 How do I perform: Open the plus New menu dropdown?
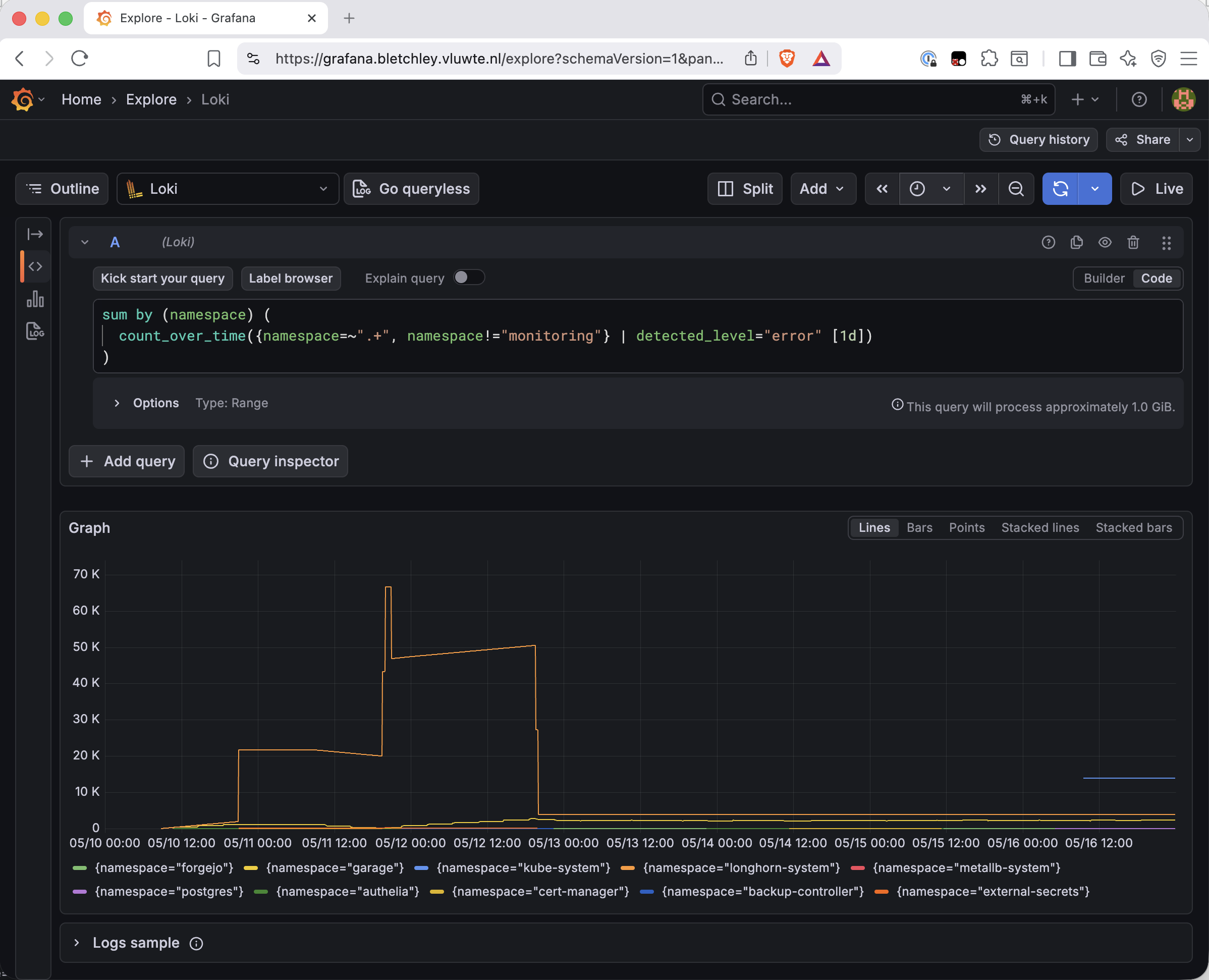[1084, 99]
